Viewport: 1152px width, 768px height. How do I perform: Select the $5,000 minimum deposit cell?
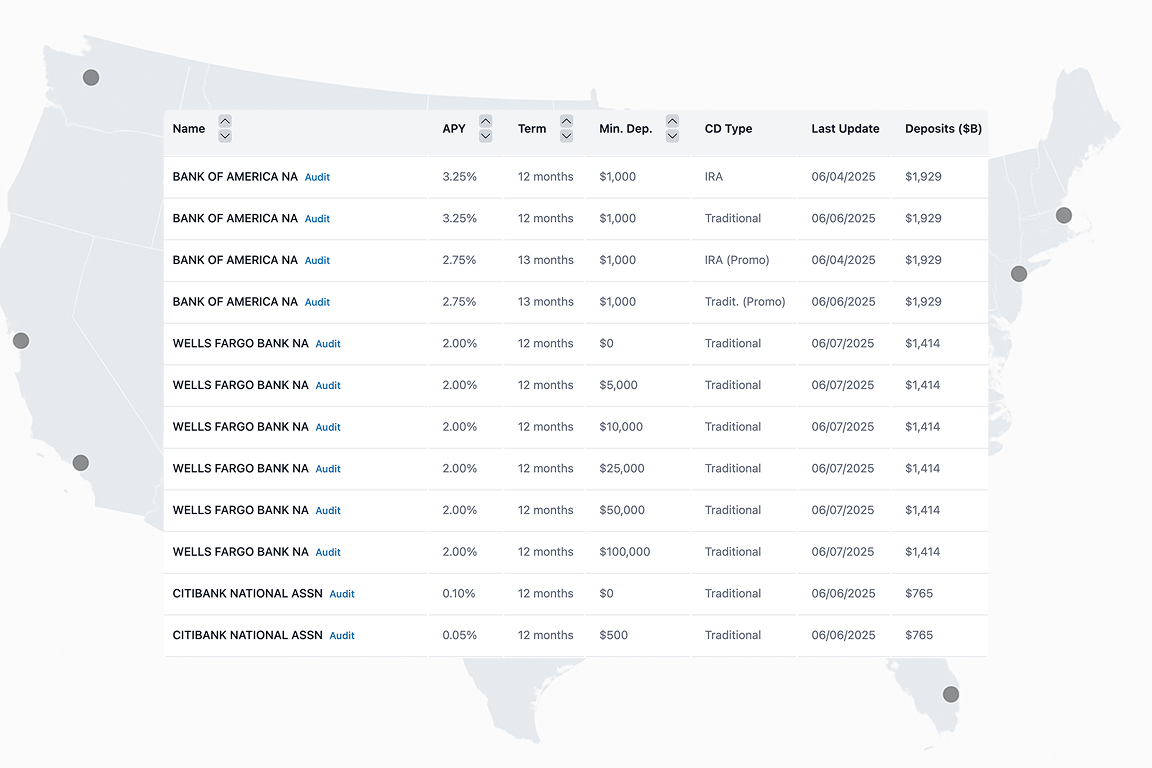(x=618, y=385)
